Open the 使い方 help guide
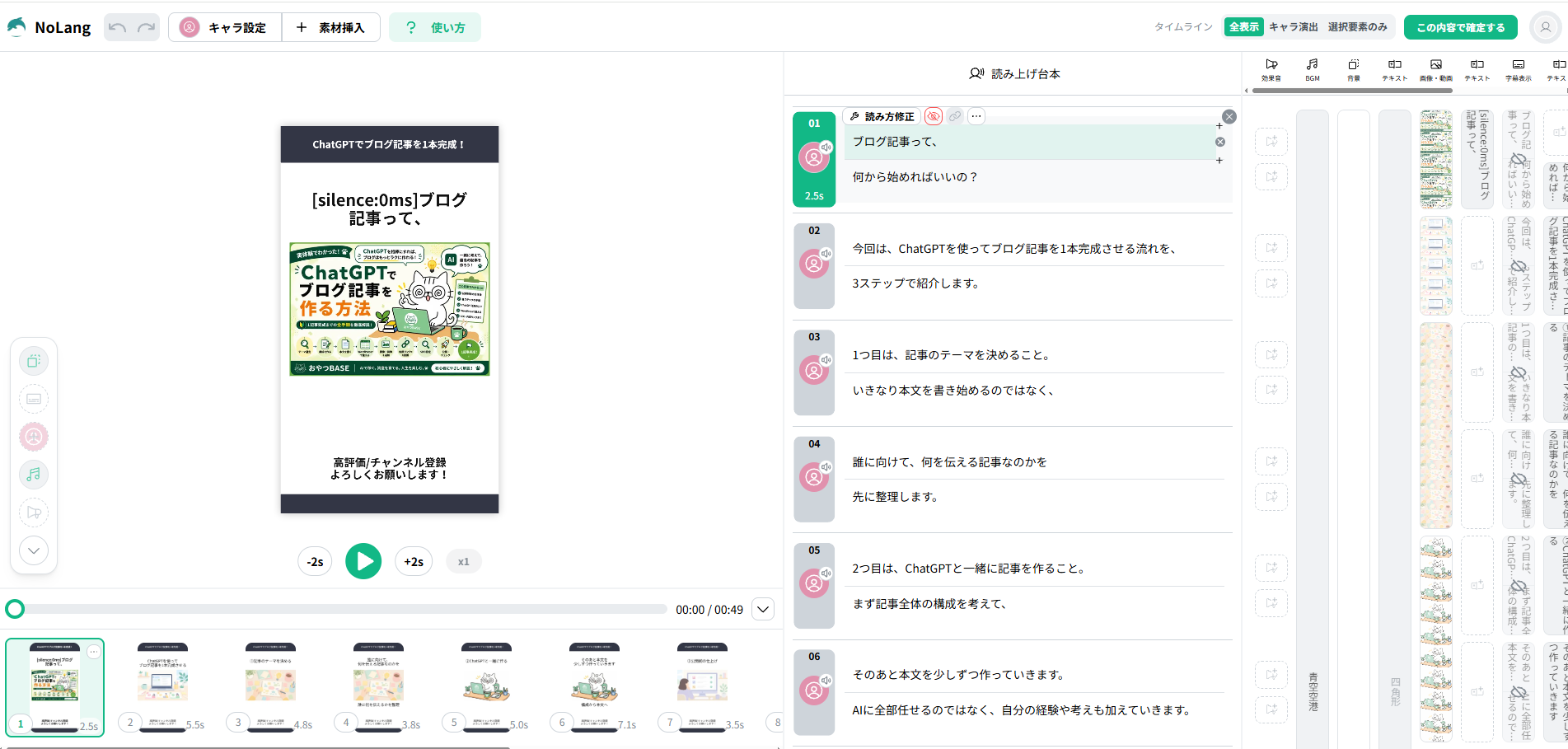Image resolution: width=1568 pixels, height=749 pixels. [x=435, y=27]
